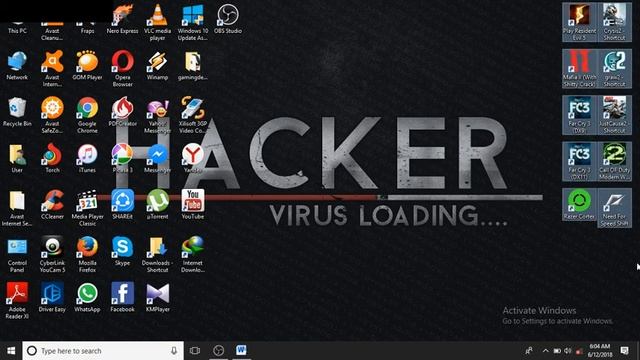This screenshot has height=360, width=640.
Task: Select the VLC media player shortcut
Action: (x=157, y=22)
